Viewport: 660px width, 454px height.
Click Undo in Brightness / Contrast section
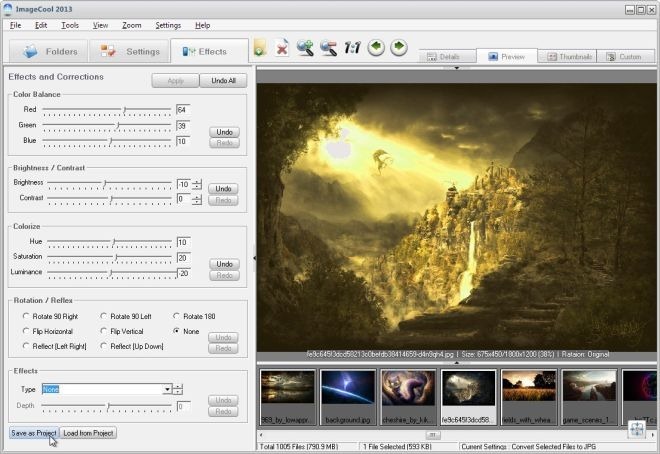coord(224,189)
